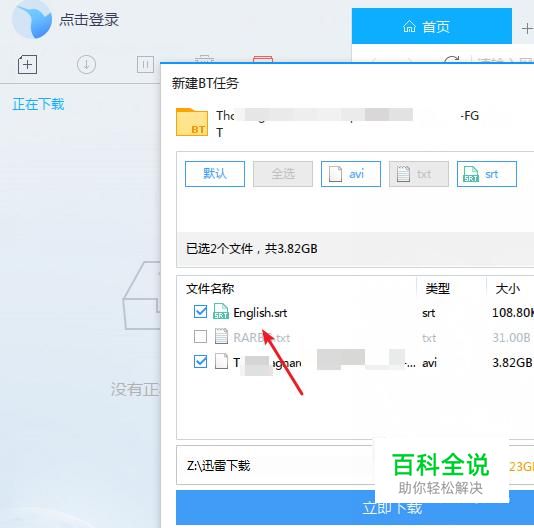The image size is (534, 528).
Task: Click the page icon in avi filter button
Action: pyautogui.click(x=335, y=174)
